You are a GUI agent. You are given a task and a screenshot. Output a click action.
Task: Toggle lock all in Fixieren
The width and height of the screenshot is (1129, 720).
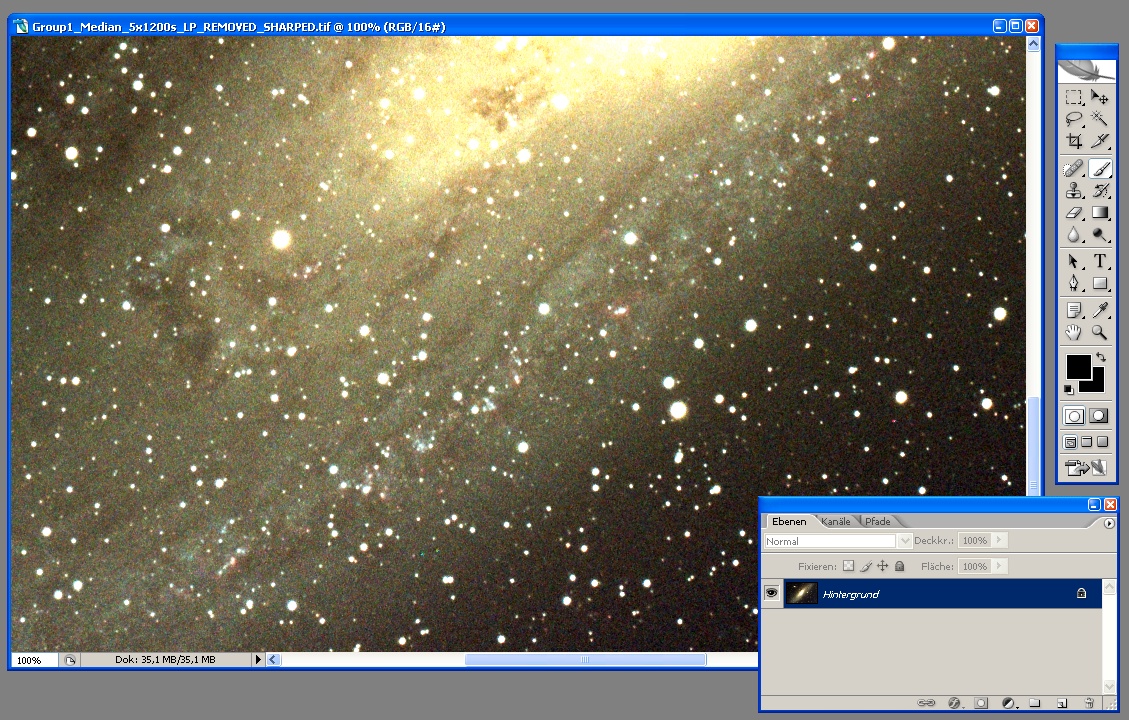tap(899, 566)
